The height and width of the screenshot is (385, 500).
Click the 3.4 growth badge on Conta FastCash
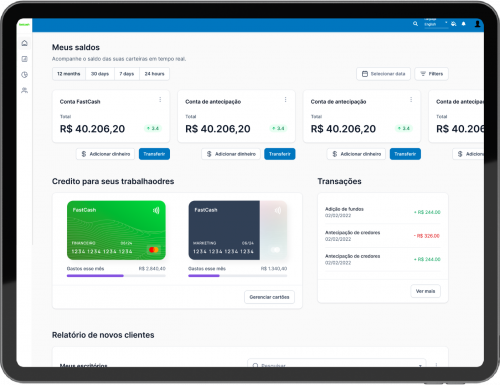tap(153, 128)
